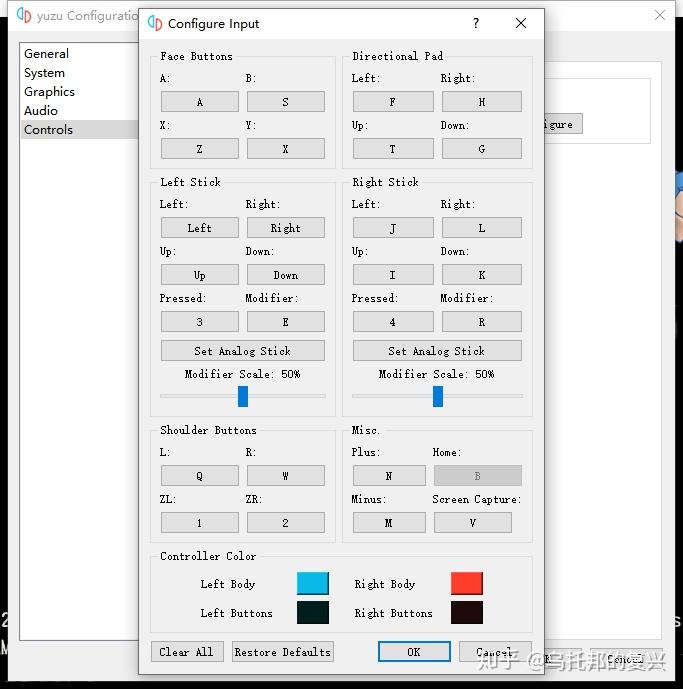
Task: Rebind Left Stick Up direction
Action: point(200,275)
